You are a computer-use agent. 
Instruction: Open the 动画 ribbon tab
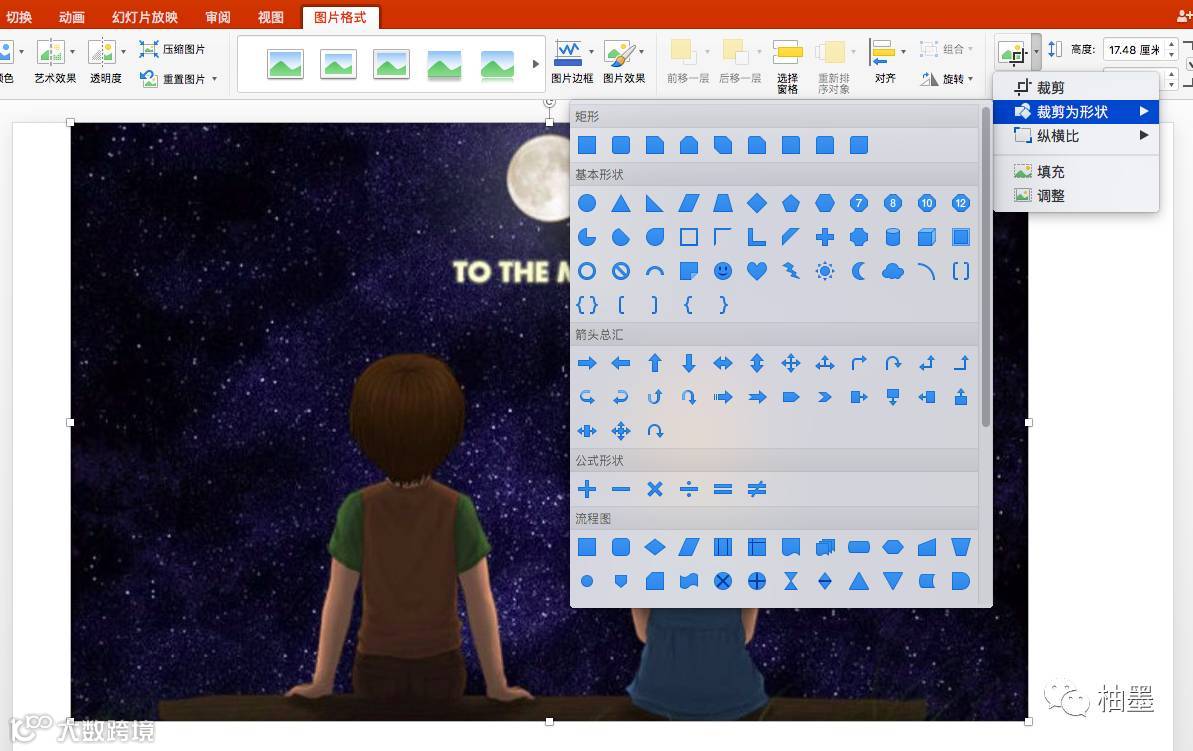[x=72, y=17]
